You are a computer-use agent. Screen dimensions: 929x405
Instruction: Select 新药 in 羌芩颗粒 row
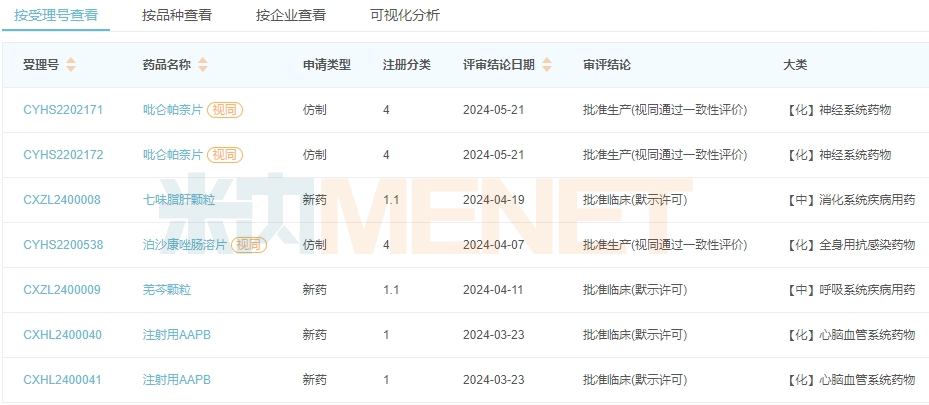coord(315,290)
